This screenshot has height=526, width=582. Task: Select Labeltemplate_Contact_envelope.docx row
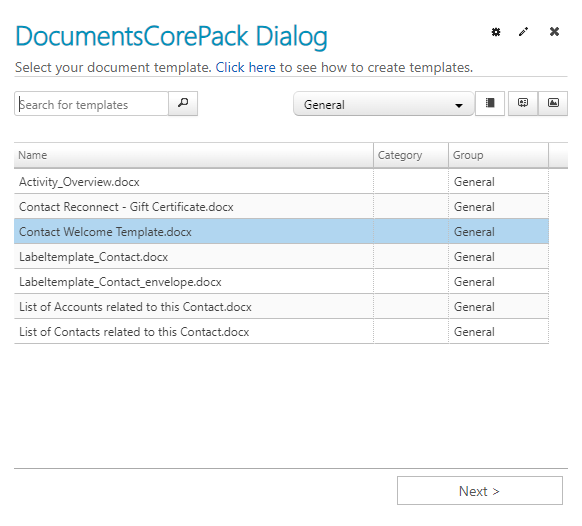tap(281, 282)
